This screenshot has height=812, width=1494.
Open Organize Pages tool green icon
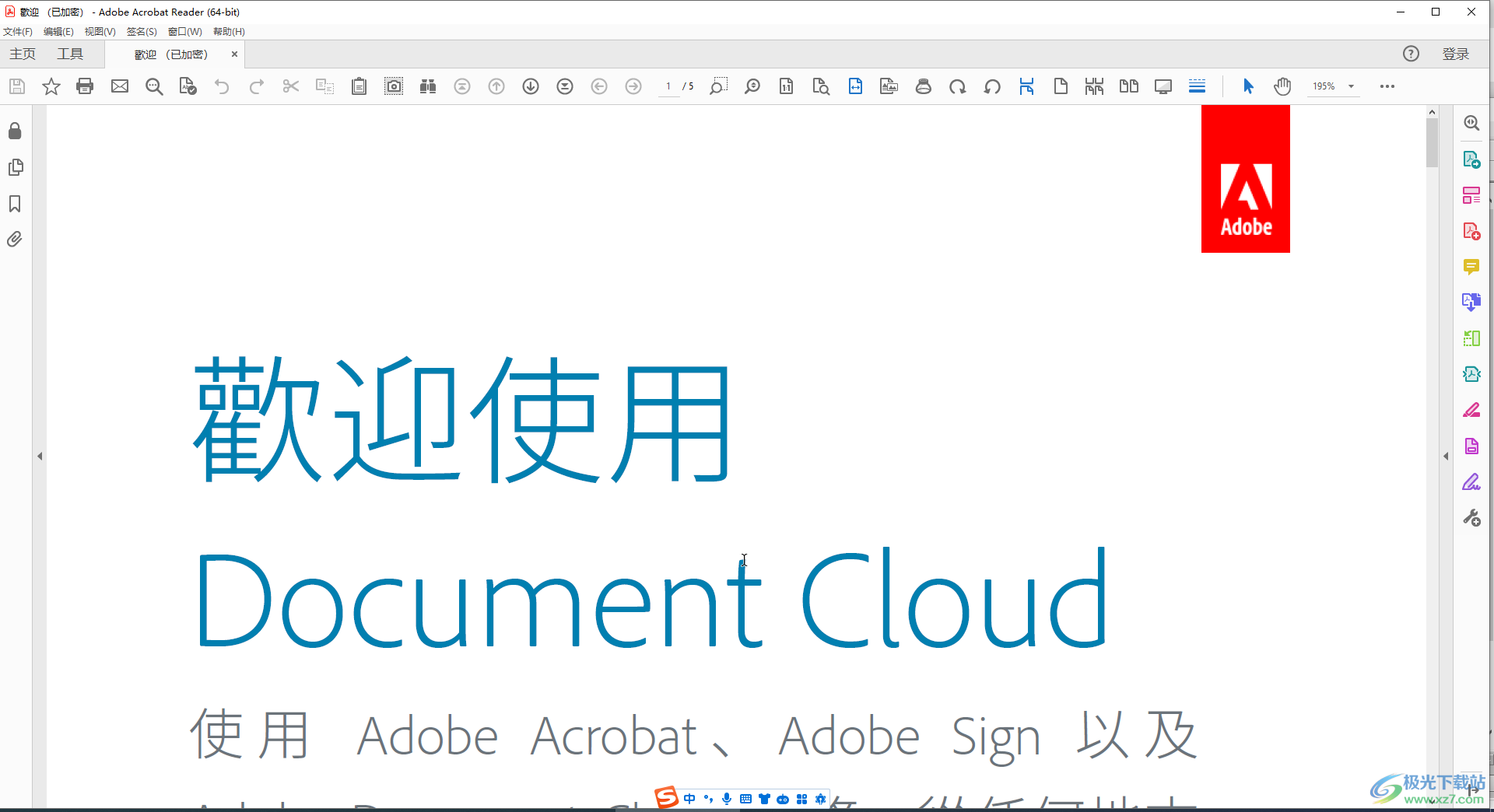1471,338
